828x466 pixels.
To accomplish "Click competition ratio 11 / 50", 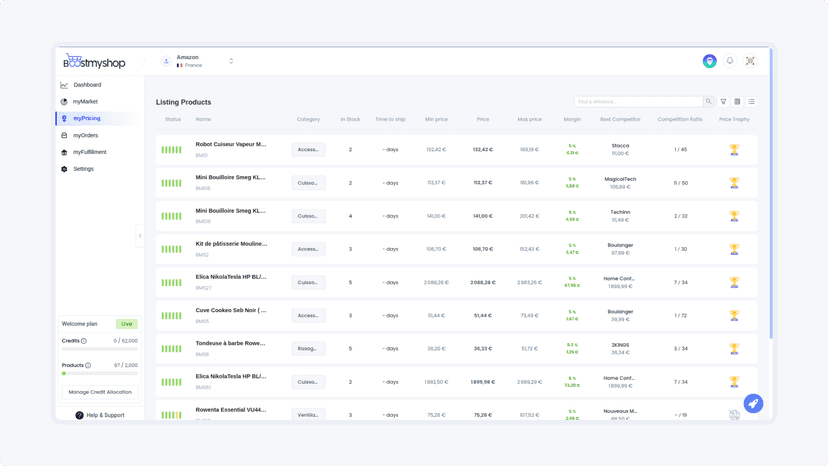I will tap(681, 183).
